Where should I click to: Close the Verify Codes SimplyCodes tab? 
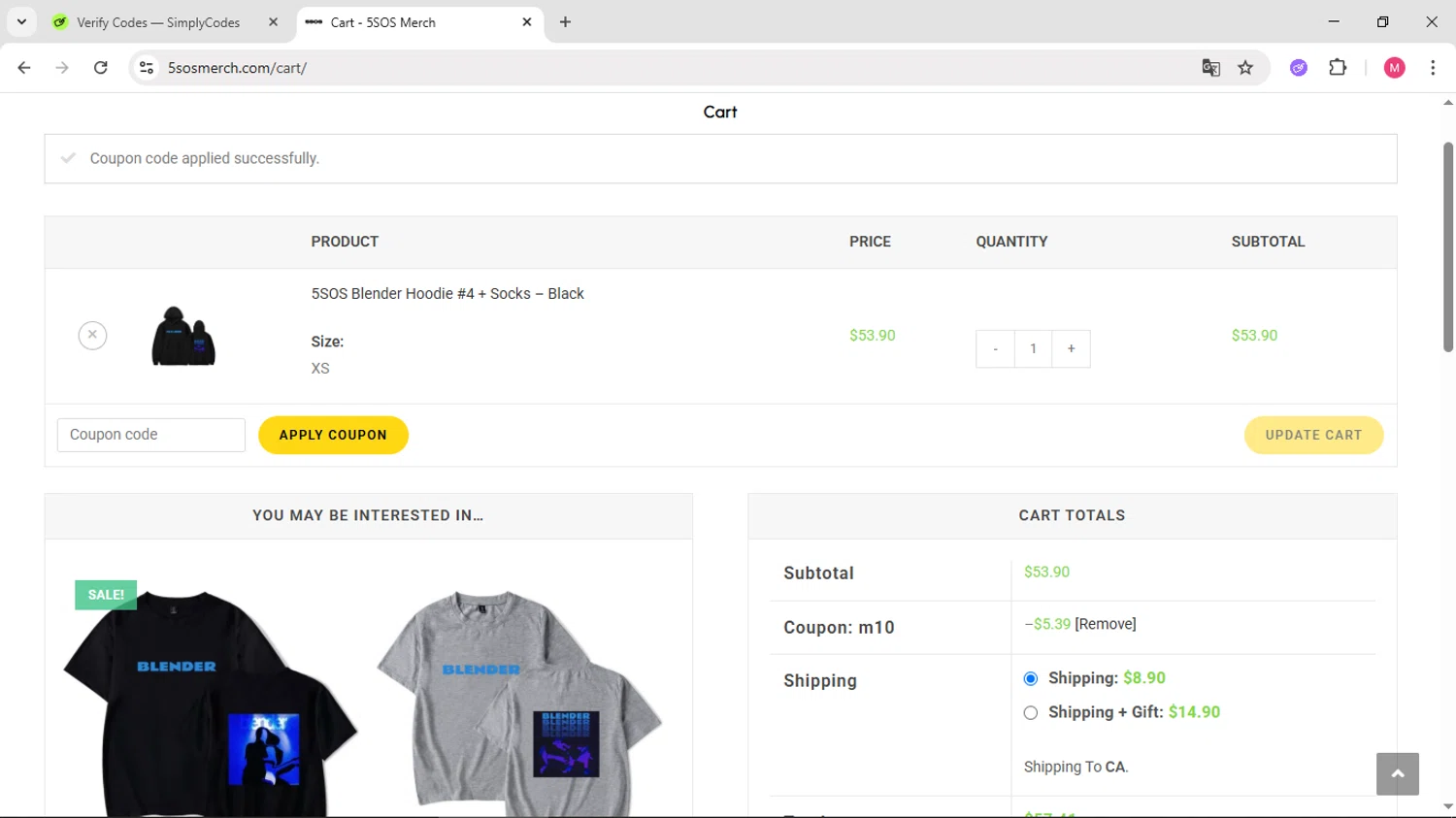pyautogui.click(x=273, y=21)
